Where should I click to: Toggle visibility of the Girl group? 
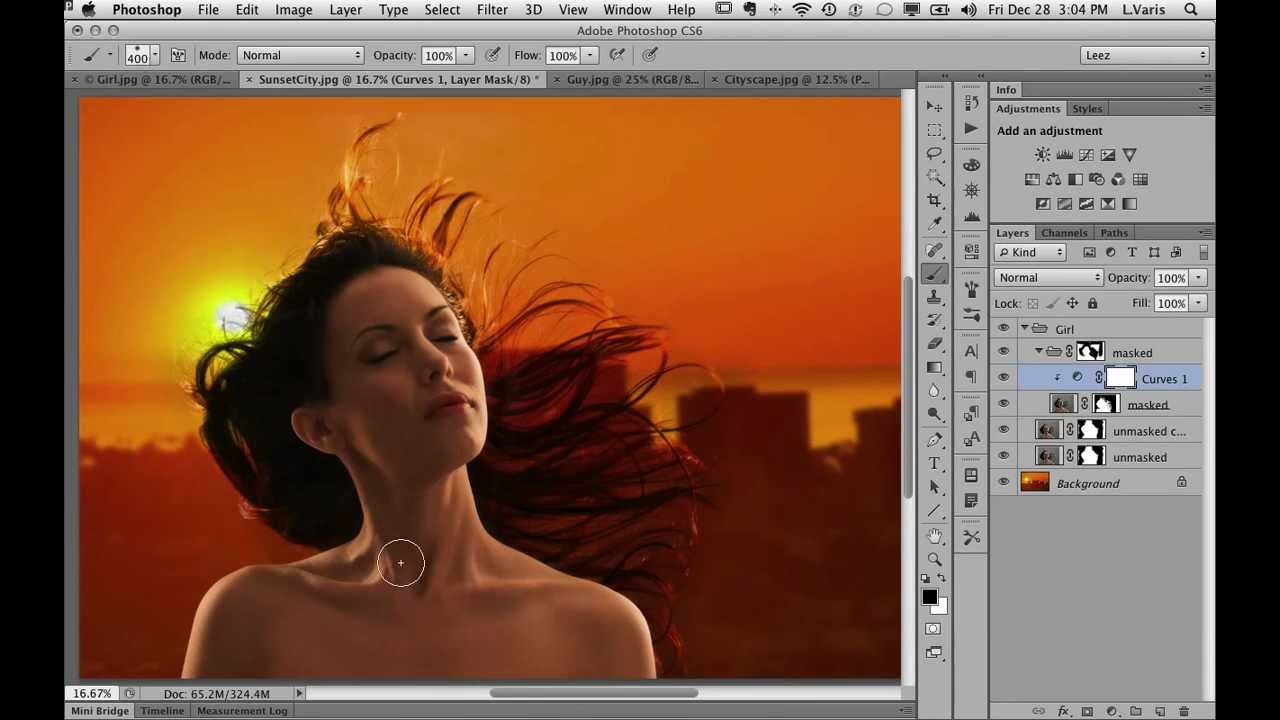click(x=1003, y=328)
